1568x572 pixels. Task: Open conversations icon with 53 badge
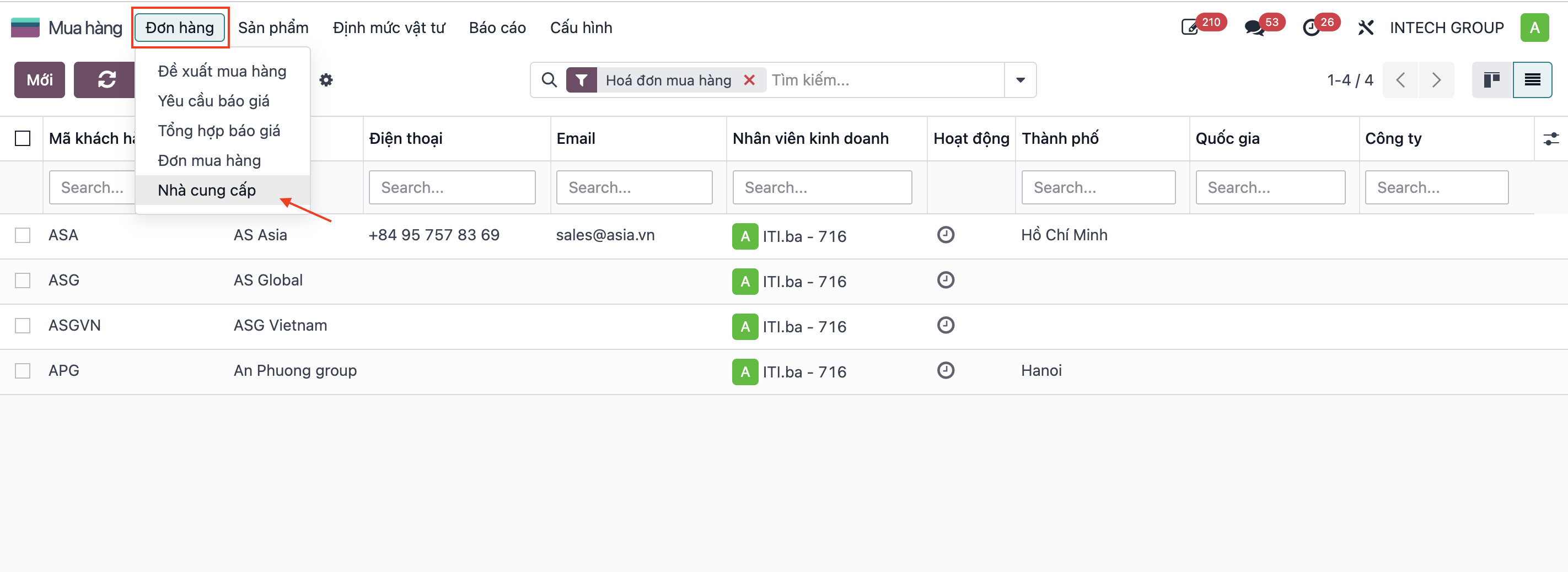pos(1254,28)
